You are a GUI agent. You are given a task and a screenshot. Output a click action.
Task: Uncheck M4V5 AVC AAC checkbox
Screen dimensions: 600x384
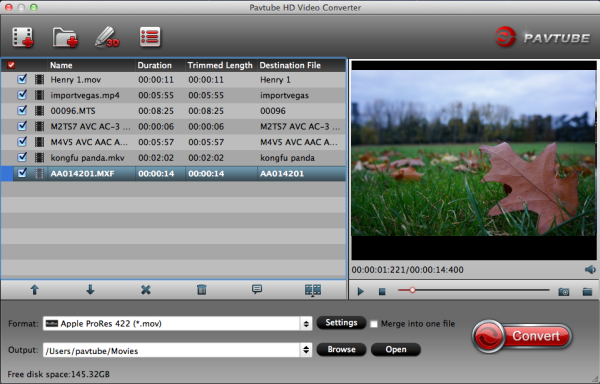(22, 142)
